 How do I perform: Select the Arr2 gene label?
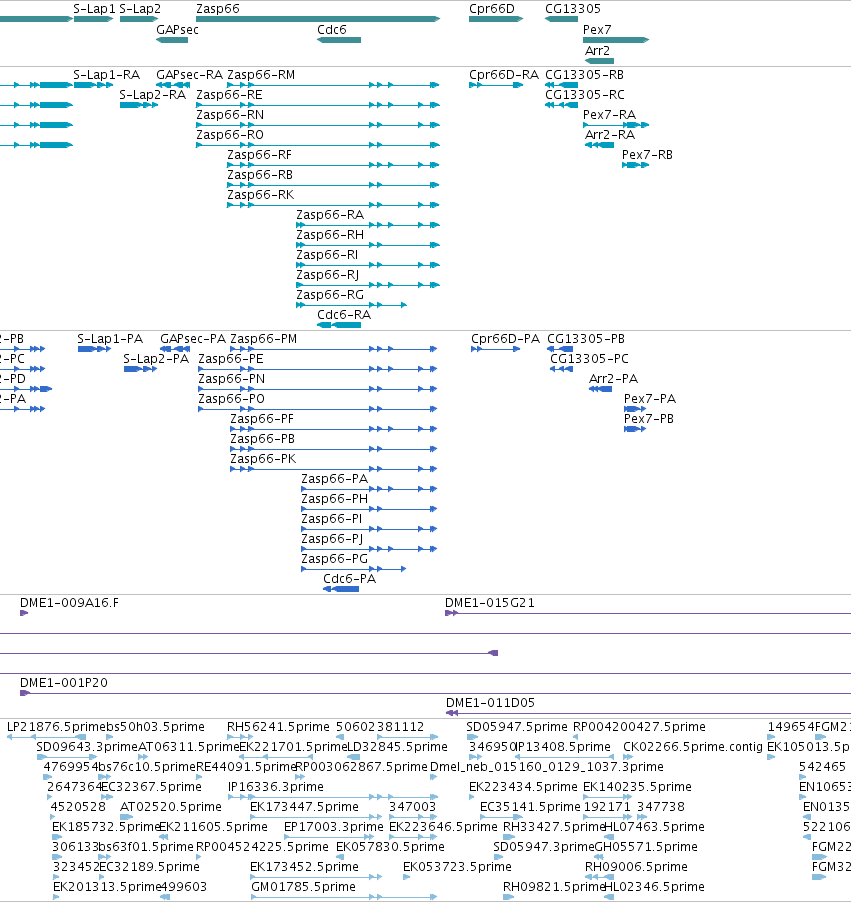pos(597,51)
